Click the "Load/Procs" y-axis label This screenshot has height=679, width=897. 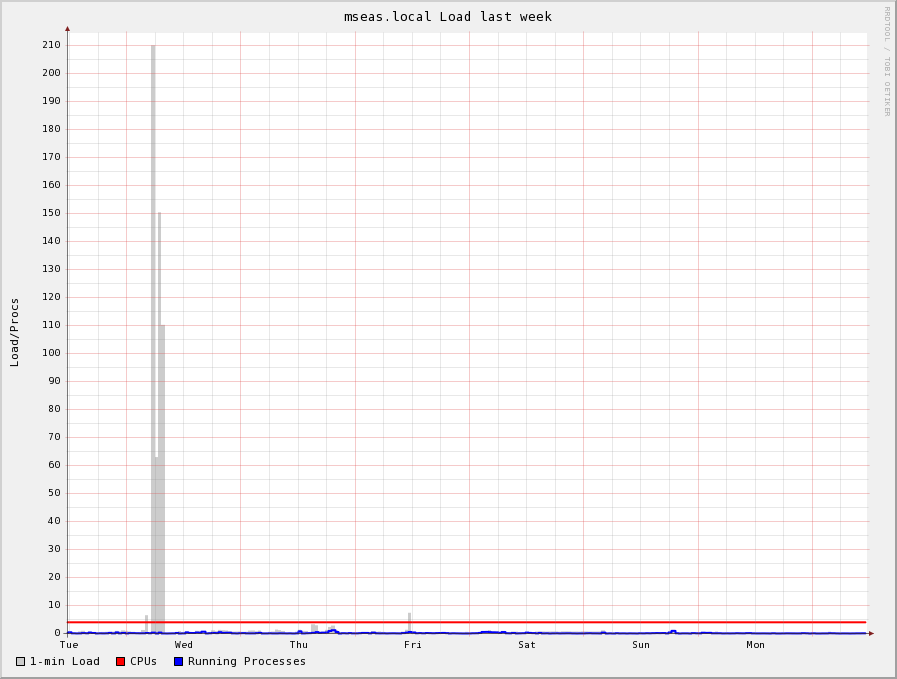(x=15, y=332)
